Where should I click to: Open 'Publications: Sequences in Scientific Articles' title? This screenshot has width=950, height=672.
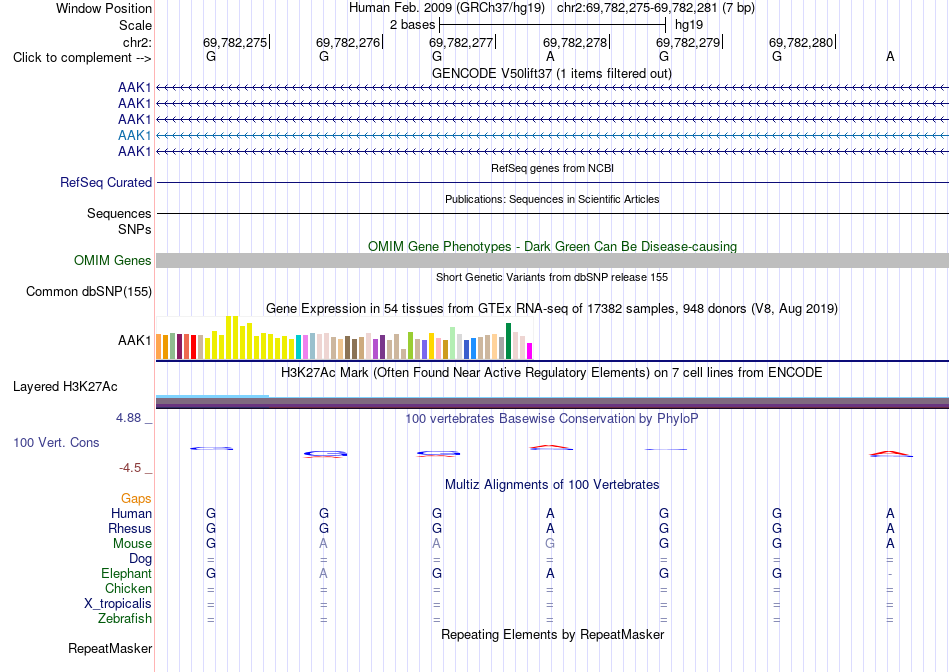552,199
